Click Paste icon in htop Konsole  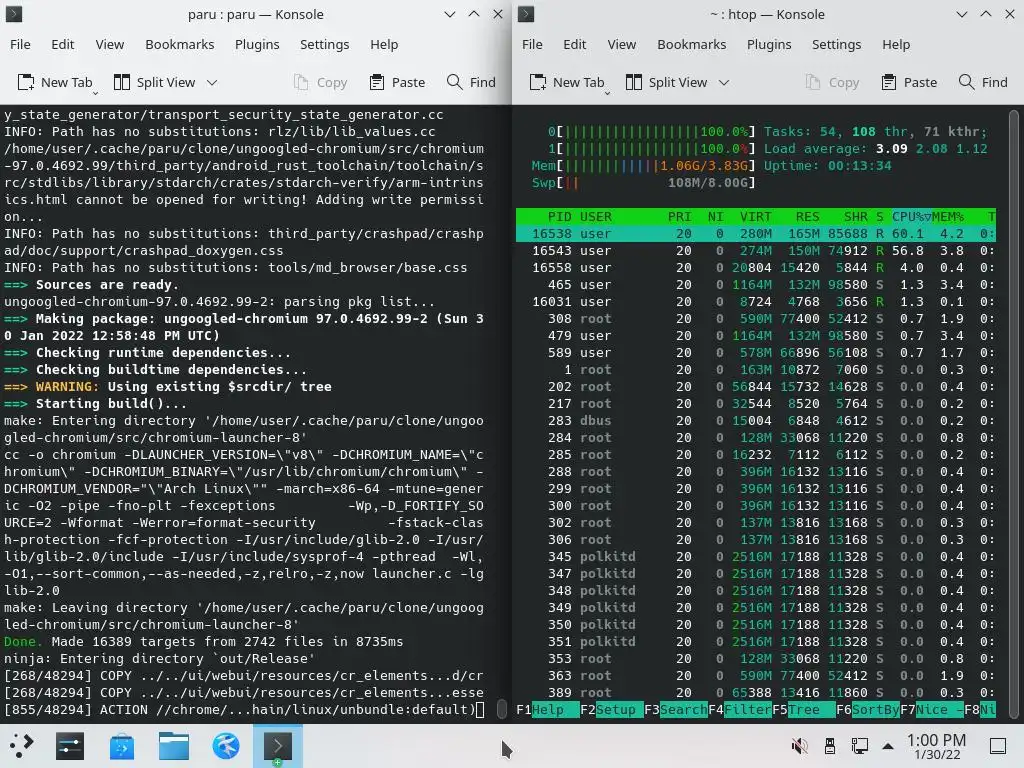[889, 82]
